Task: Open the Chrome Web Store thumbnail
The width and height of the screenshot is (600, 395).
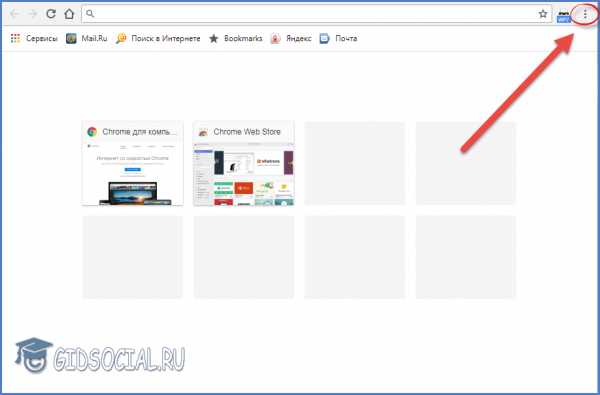Action: click(244, 163)
